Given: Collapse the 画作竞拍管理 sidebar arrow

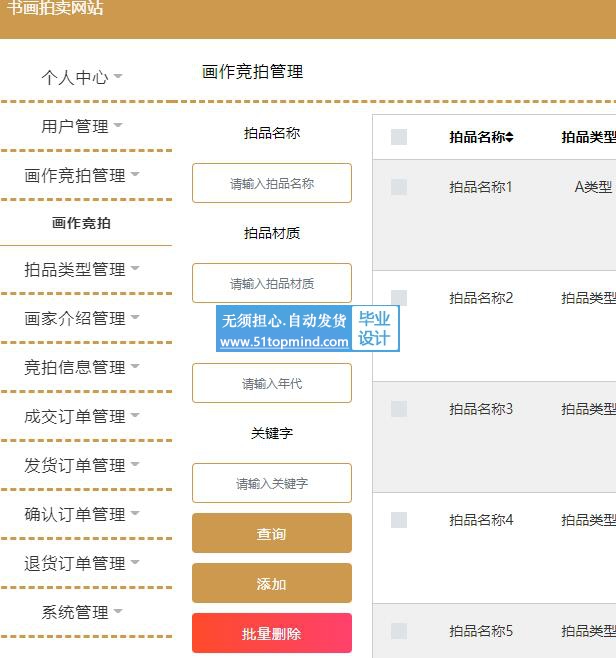Looking at the screenshot, I should coord(135,173).
